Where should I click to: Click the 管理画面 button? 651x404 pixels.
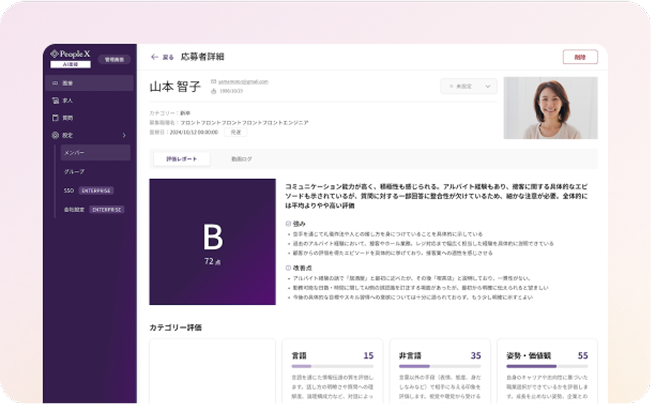click(x=116, y=59)
